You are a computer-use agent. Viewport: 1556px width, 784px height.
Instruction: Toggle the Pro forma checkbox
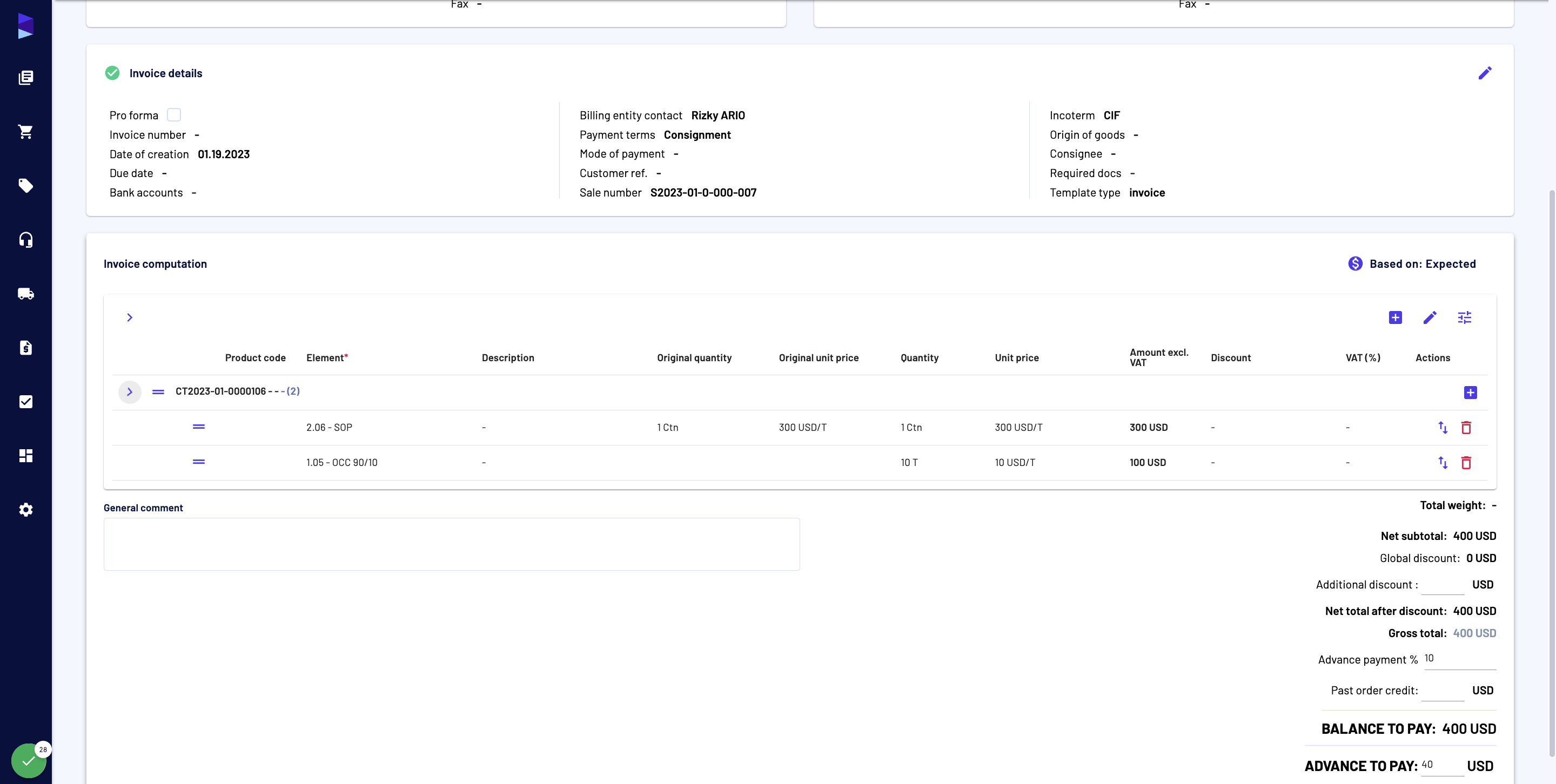(174, 114)
